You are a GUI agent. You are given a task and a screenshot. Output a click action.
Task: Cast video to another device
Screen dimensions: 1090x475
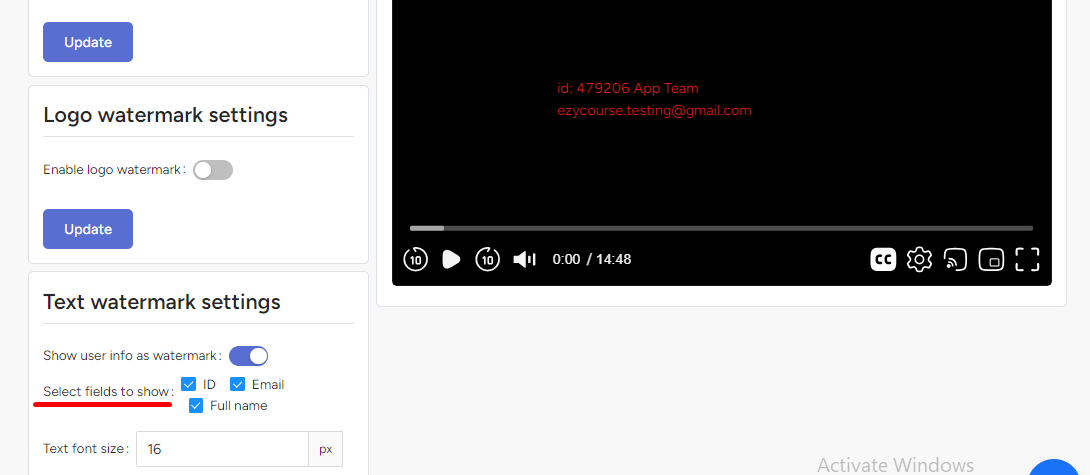tap(955, 259)
